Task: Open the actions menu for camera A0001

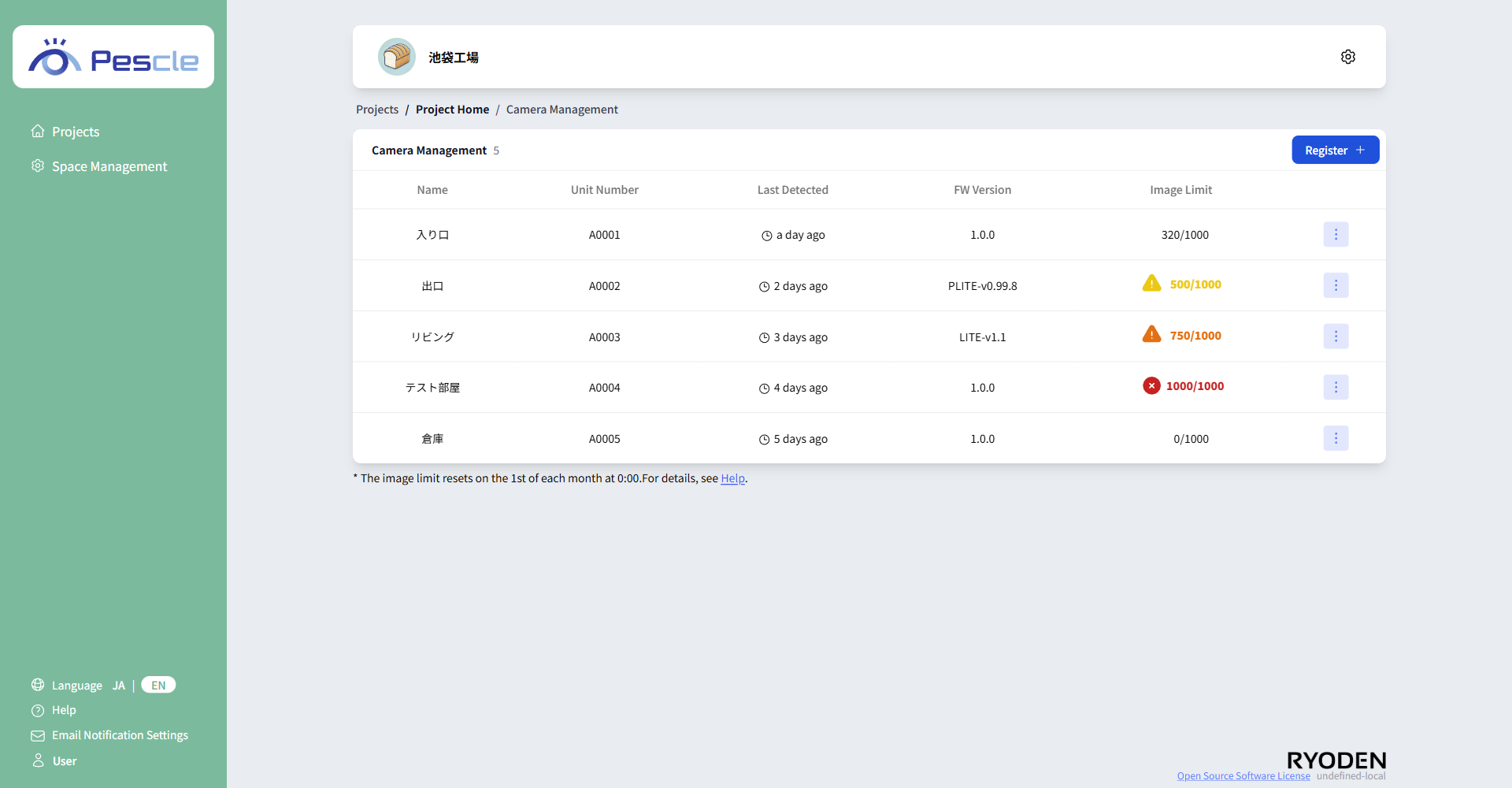Action: pyautogui.click(x=1335, y=234)
